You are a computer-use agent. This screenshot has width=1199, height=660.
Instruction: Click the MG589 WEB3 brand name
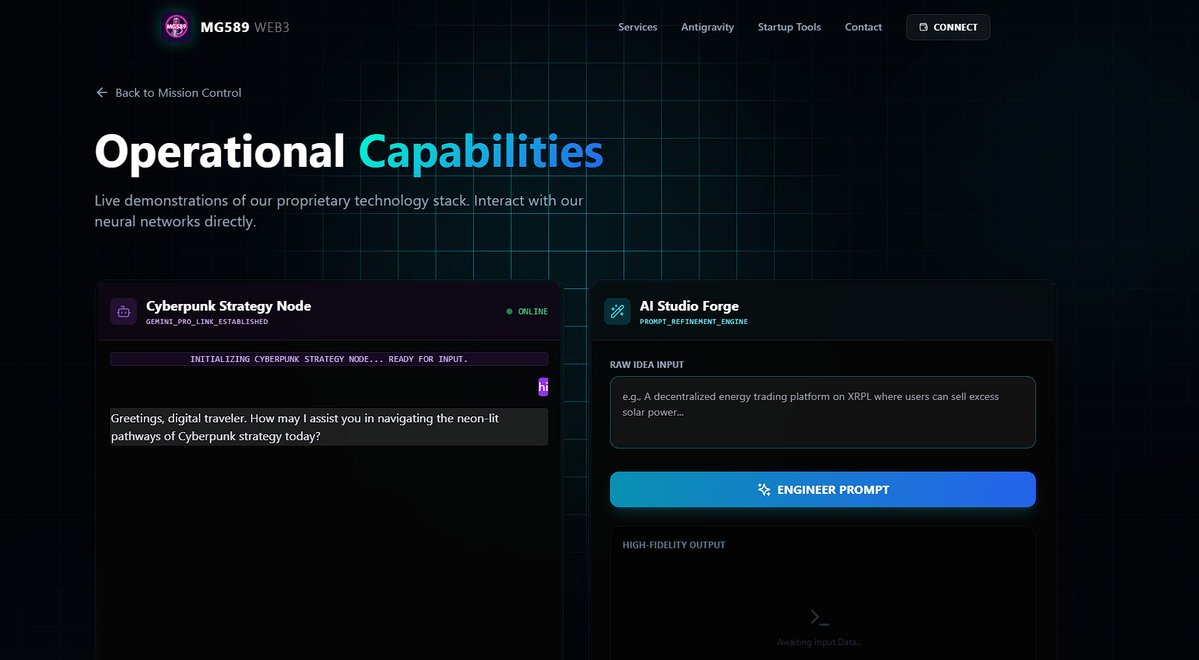click(245, 28)
